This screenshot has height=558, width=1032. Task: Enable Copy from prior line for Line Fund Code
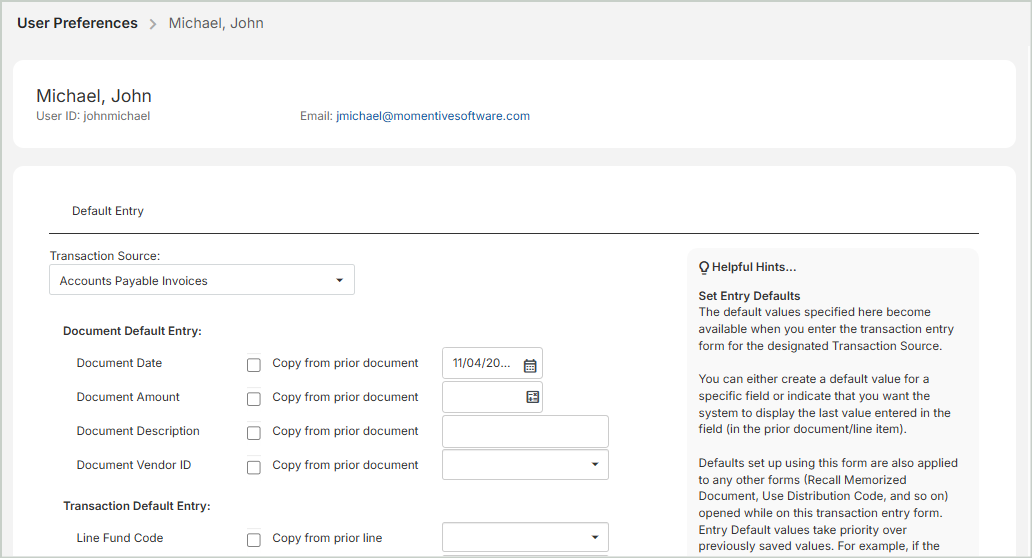[254, 540]
